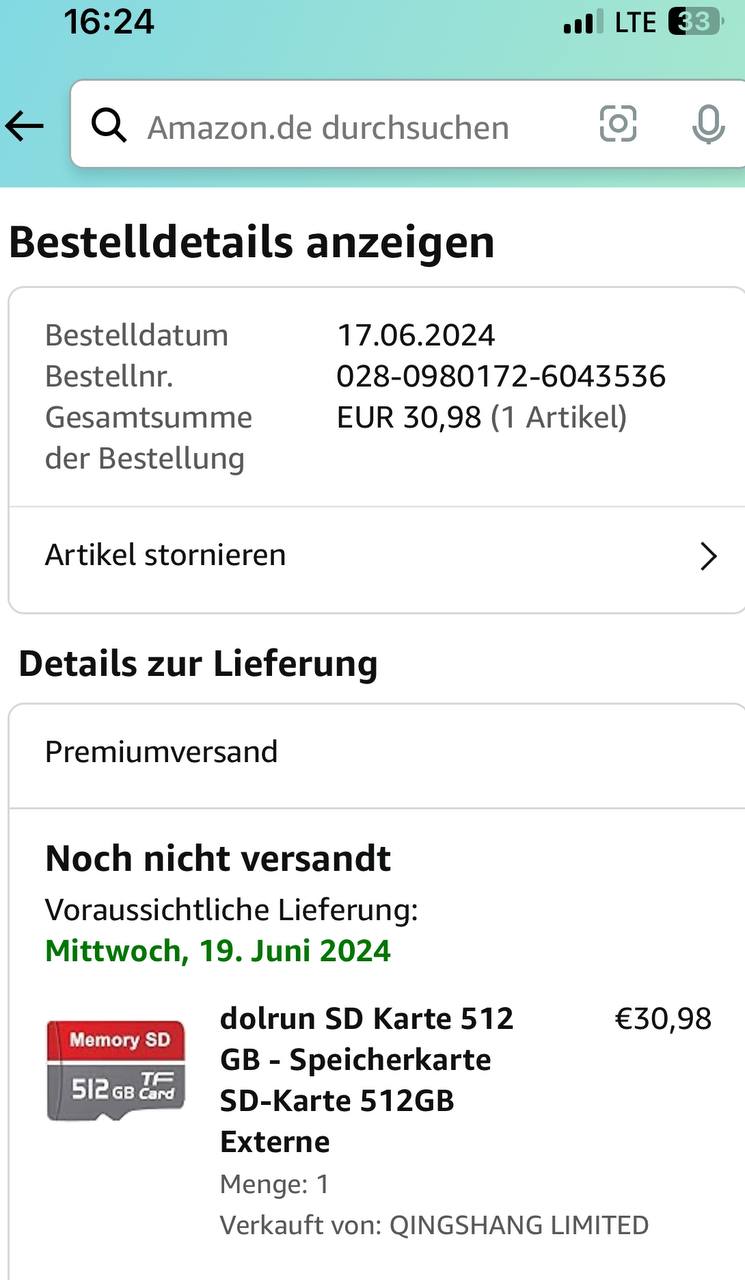Click the magnifying glass search icon
This screenshot has width=745, height=1280.
[x=109, y=126]
